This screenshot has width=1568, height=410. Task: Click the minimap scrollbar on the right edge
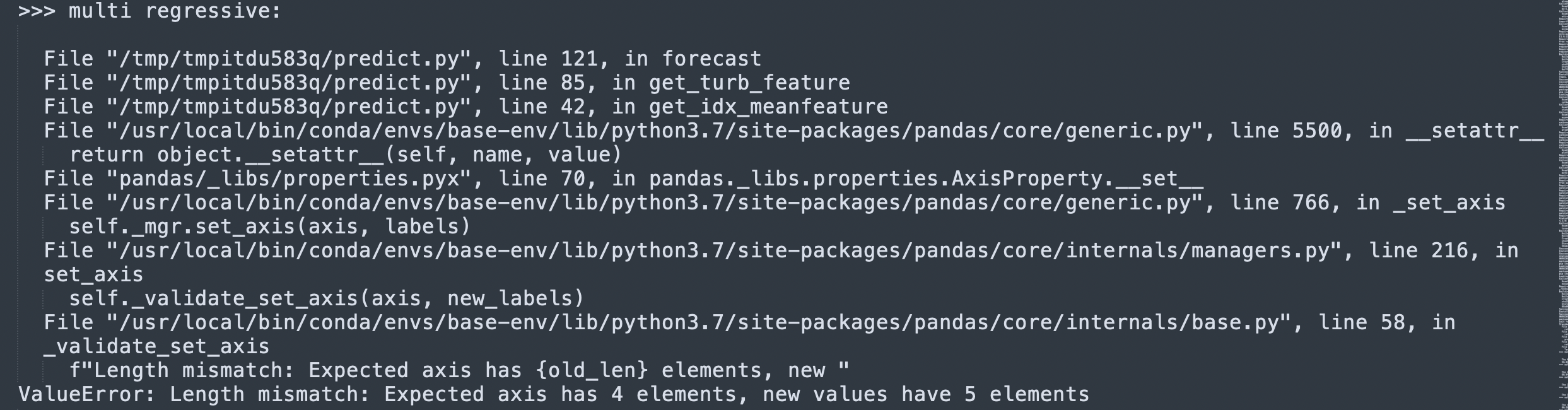coord(1560,205)
